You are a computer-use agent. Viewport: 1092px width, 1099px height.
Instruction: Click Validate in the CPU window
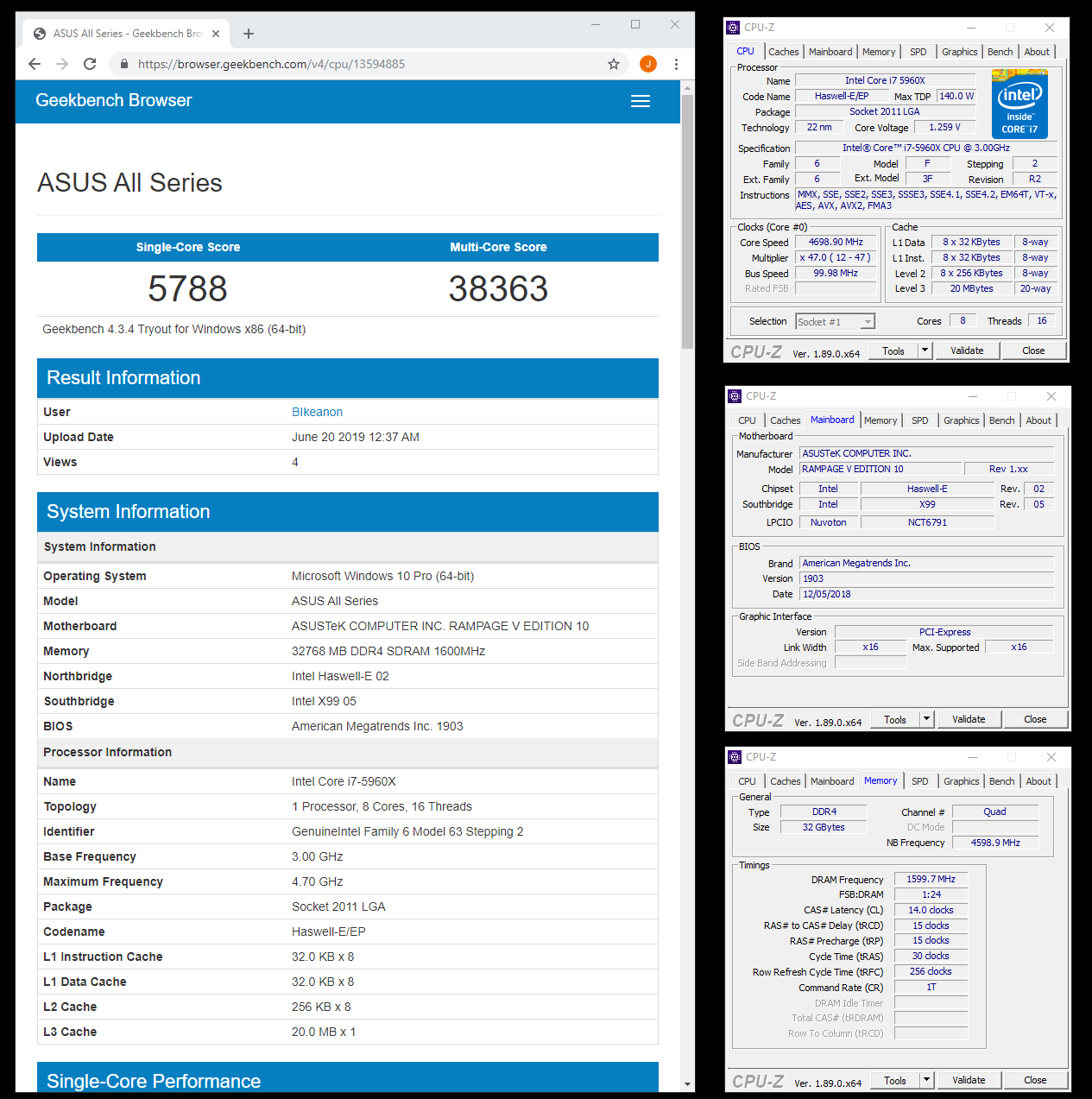pyautogui.click(x=967, y=351)
